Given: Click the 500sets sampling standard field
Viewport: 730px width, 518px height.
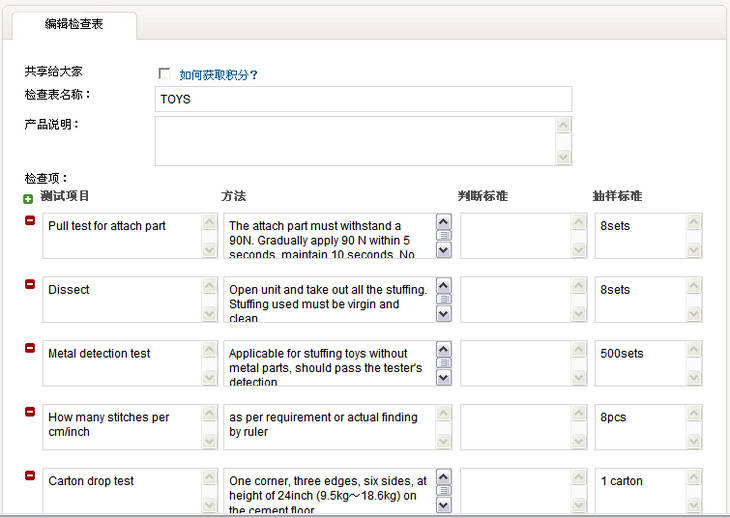Looking at the screenshot, I should click(x=640, y=363).
